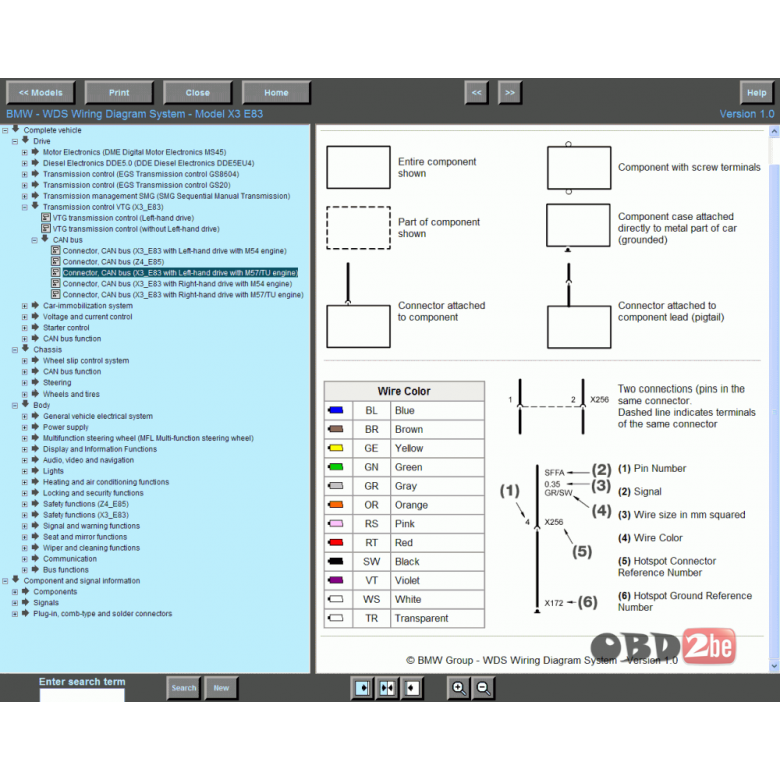Open VTG transmission control (without Left-hand drive) document icon
780x780 pixels.
coord(46,228)
